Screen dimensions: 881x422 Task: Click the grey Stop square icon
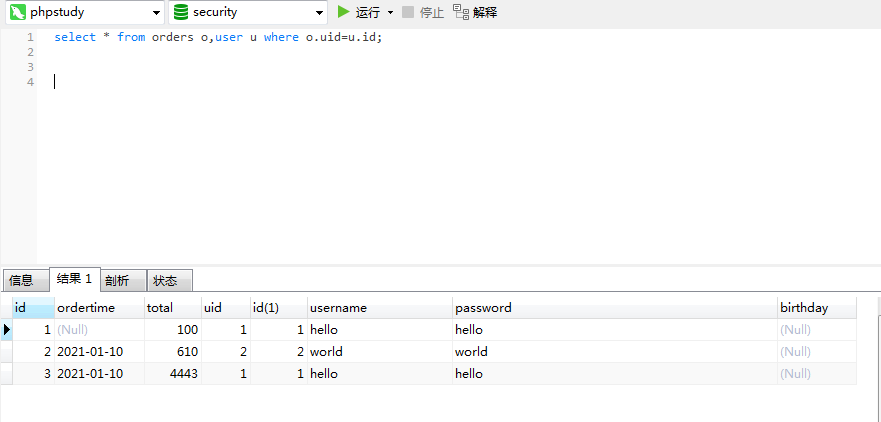coord(408,12)
